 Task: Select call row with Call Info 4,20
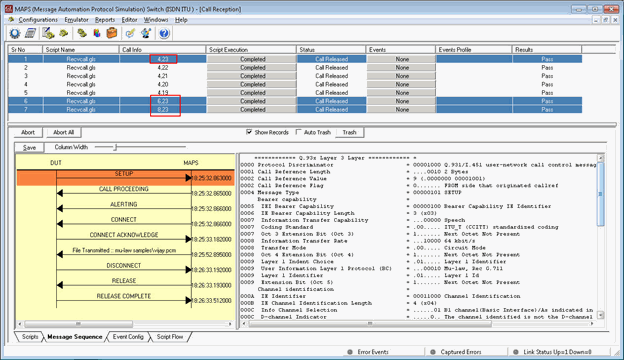295,84
